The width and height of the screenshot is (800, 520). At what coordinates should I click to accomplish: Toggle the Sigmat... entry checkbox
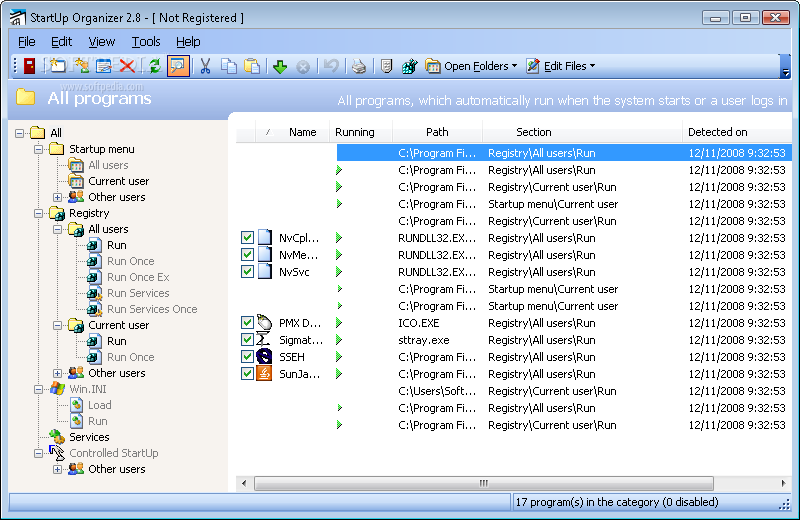[x=247, y=340]
